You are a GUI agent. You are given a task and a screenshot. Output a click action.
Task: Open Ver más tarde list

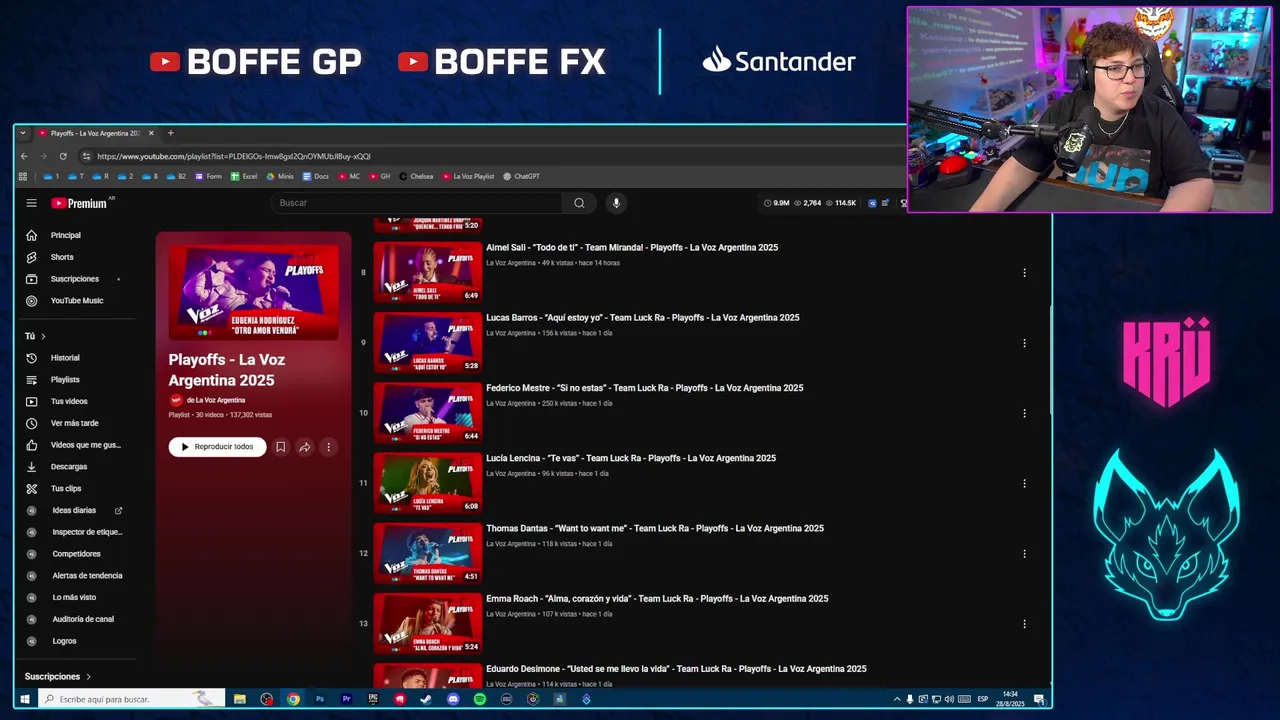click(x=74, y=423)
